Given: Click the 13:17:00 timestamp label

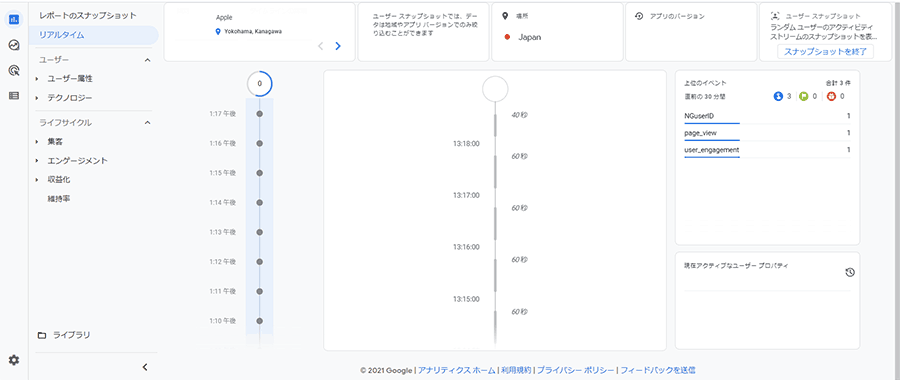Looking at the screenshot, I should 465,196.
